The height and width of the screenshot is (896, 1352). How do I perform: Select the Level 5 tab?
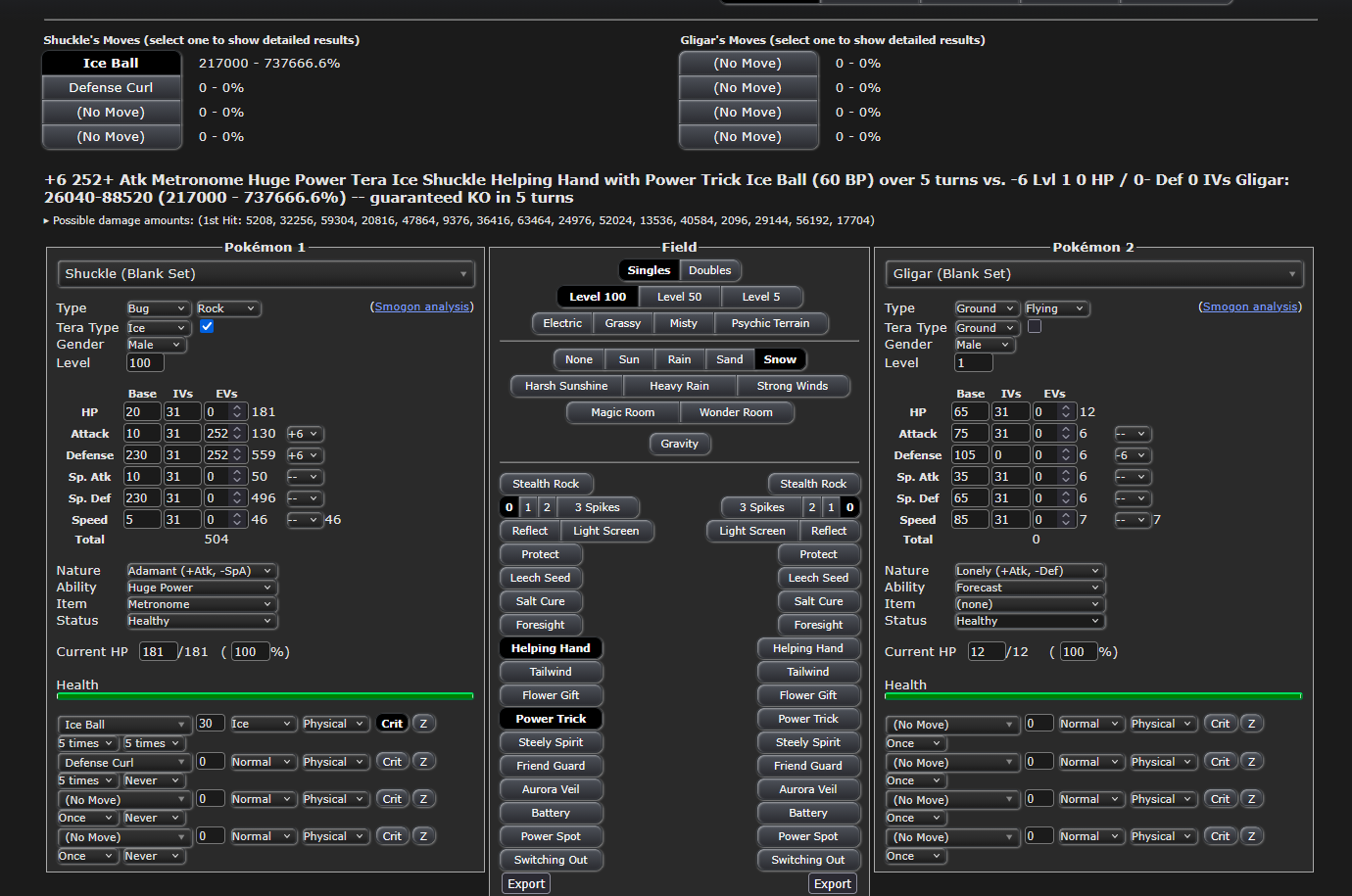pos(761,297)
